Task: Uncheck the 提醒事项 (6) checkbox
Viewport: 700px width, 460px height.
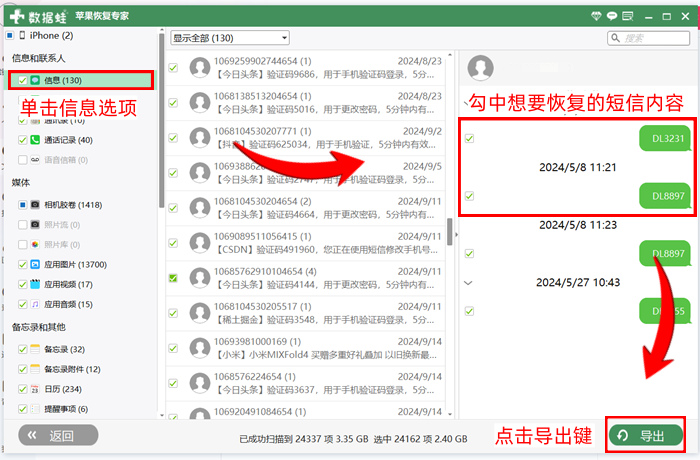Action: pos(22,409)
